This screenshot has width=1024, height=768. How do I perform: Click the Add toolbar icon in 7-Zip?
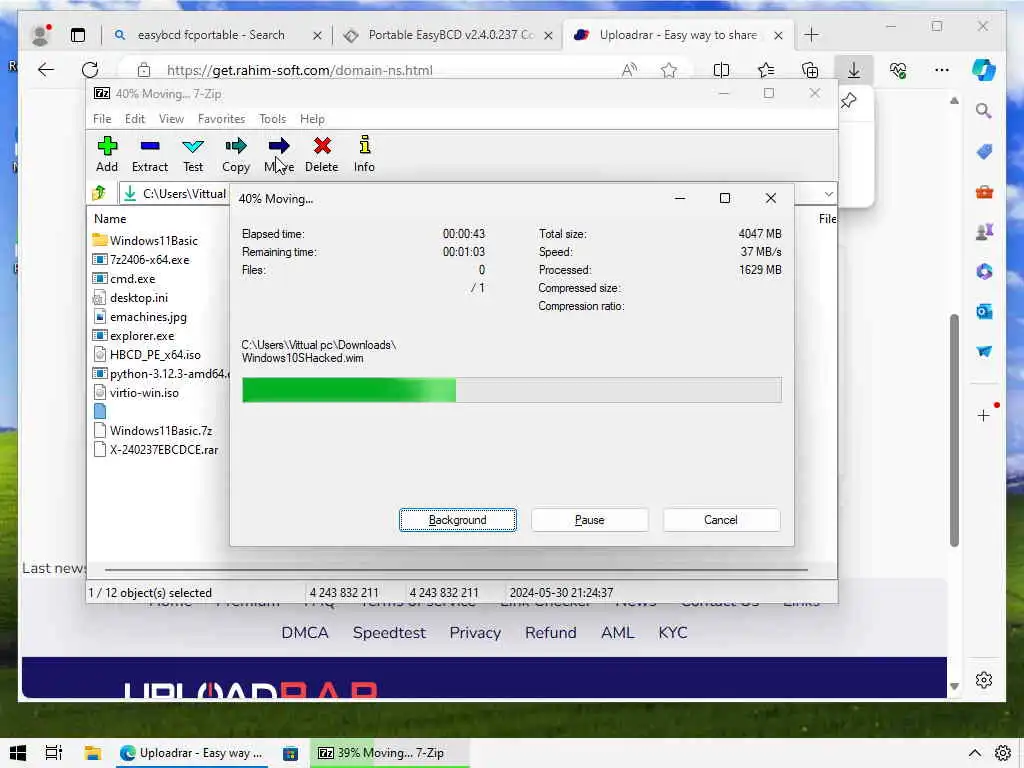(107, 154)
